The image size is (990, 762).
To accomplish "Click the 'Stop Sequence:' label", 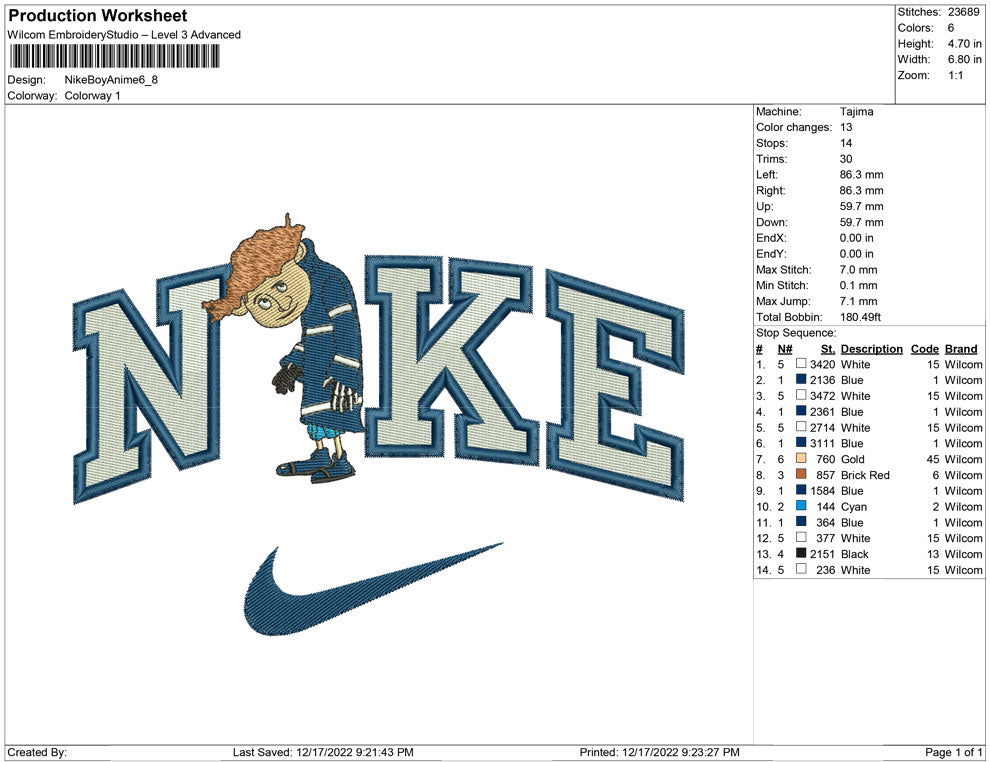I will point(796,333).
